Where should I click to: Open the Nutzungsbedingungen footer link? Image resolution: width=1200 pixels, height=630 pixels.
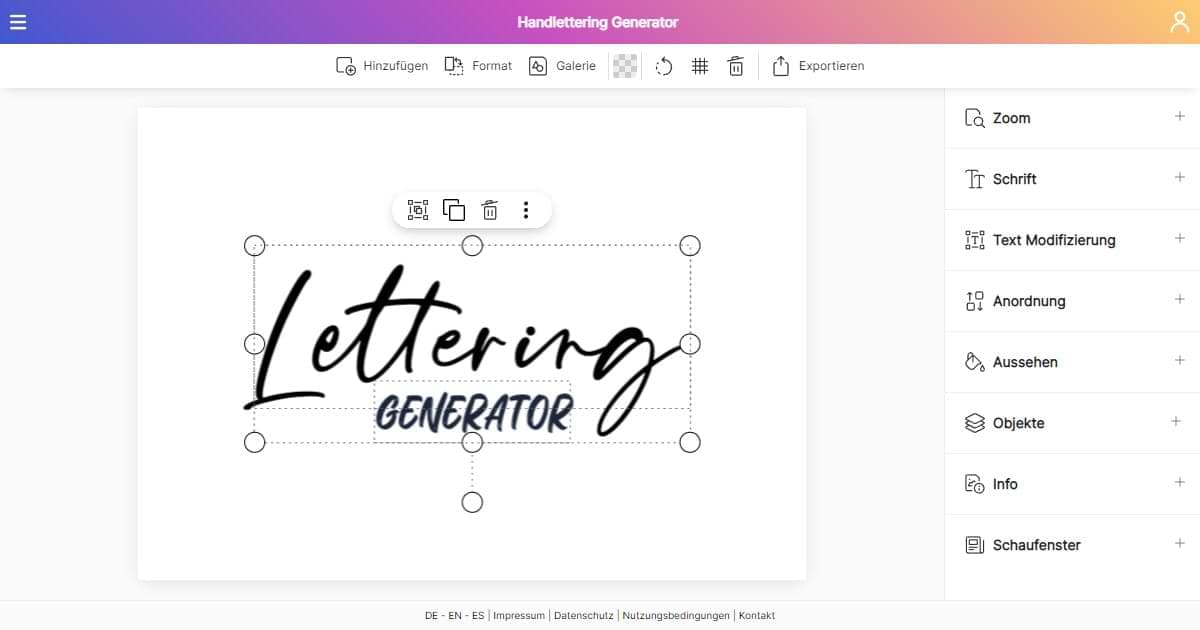coord(676,616)
